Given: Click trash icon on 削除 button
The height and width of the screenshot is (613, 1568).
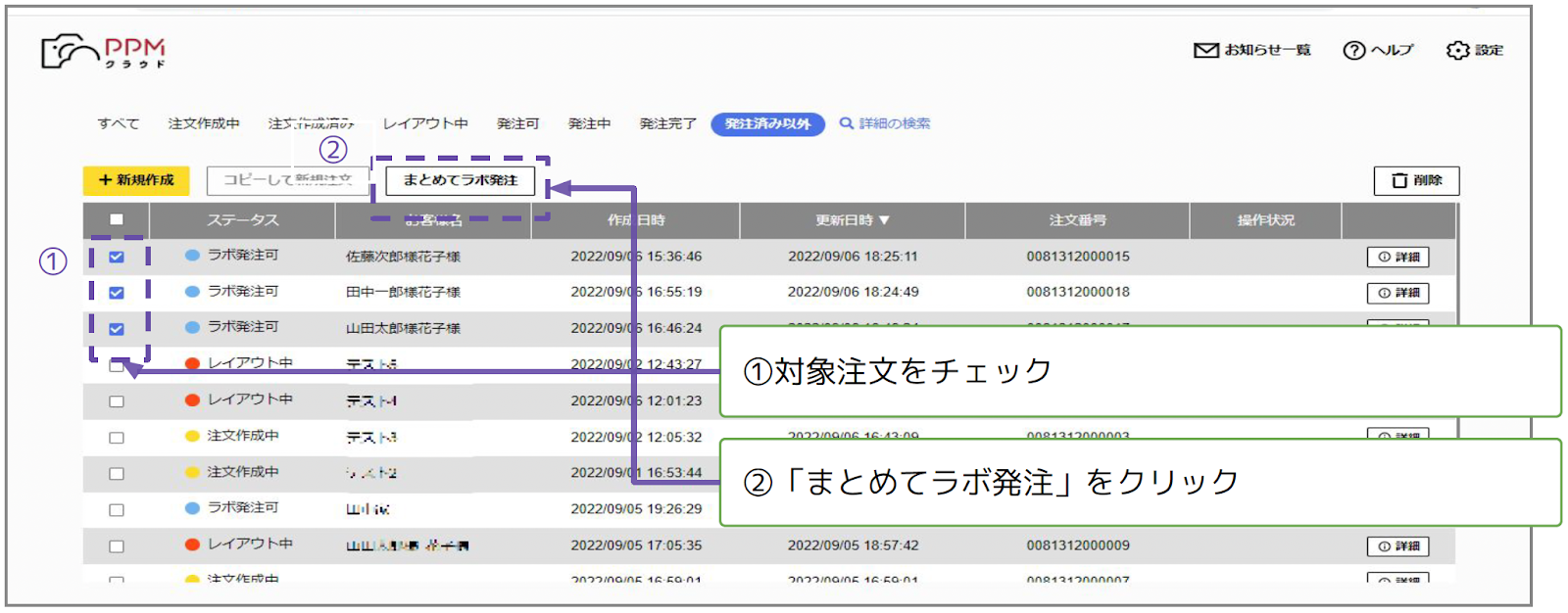Looking at the screenshot, I should tap(1399, 180).
